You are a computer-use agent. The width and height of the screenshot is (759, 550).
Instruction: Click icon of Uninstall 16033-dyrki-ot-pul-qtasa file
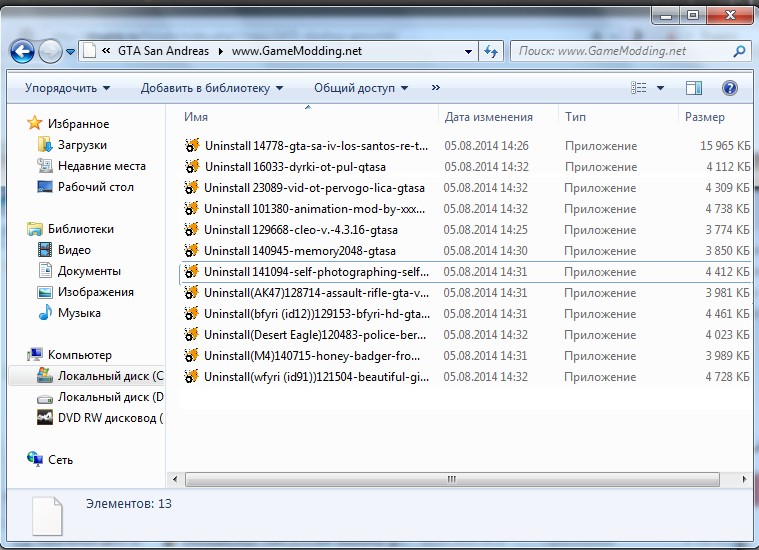[x=192, y=166]
